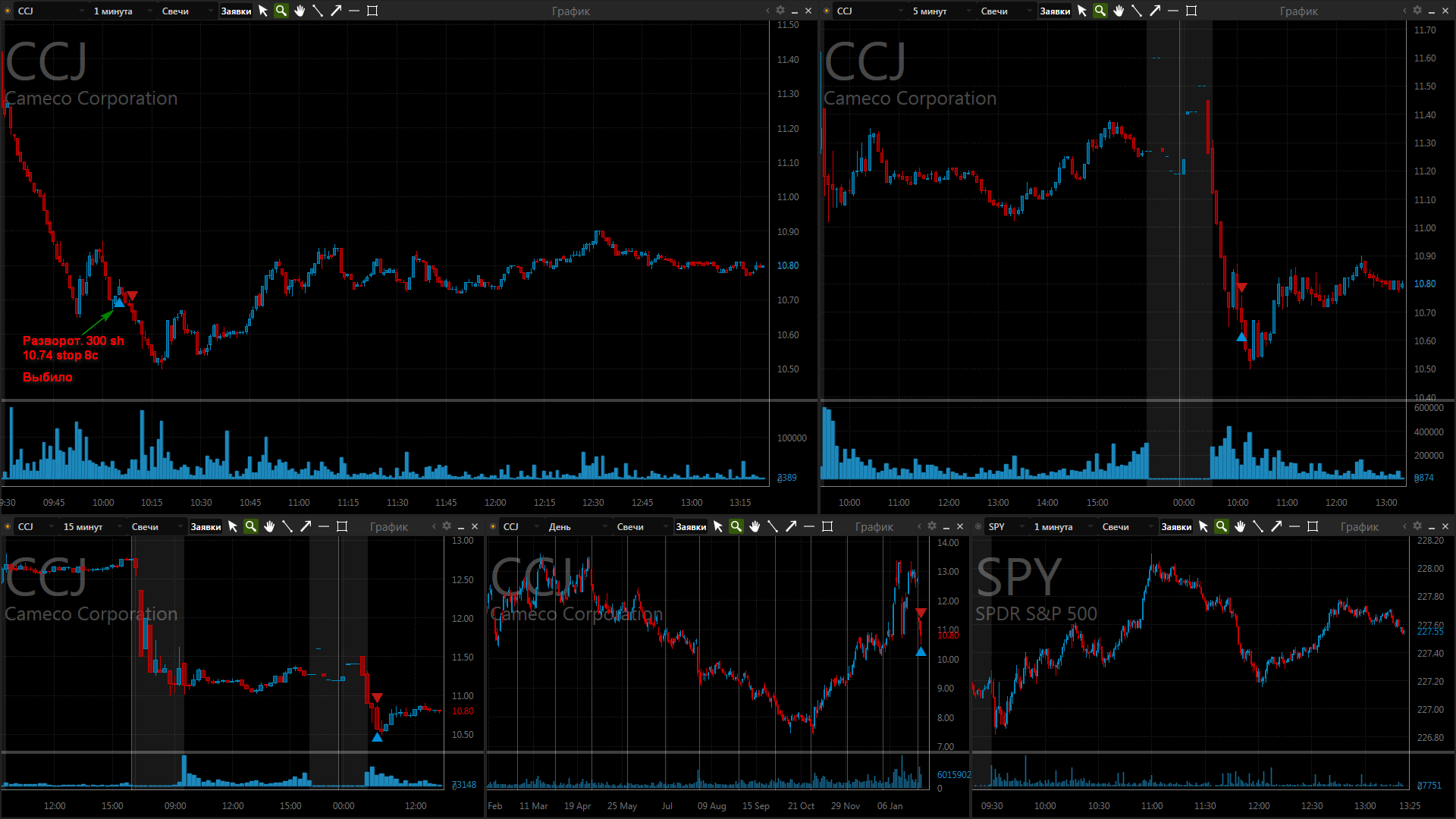
Task: Pick the trend line tool in daily CCJ chart
Action: [x=773, y=526]
